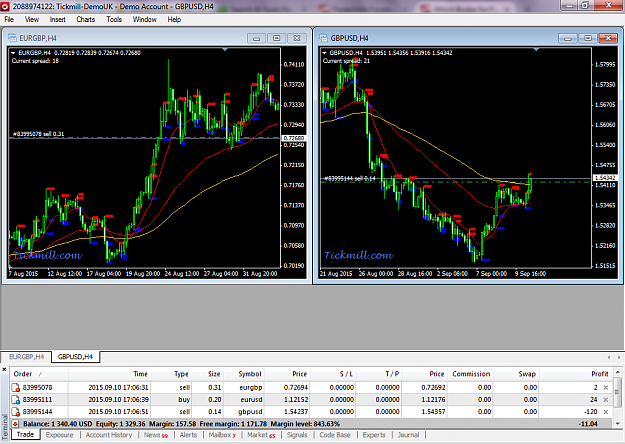The image size is (625, 444).
Task: Click the EURGBP chart shift triangle marker
Action: (225, 49)
